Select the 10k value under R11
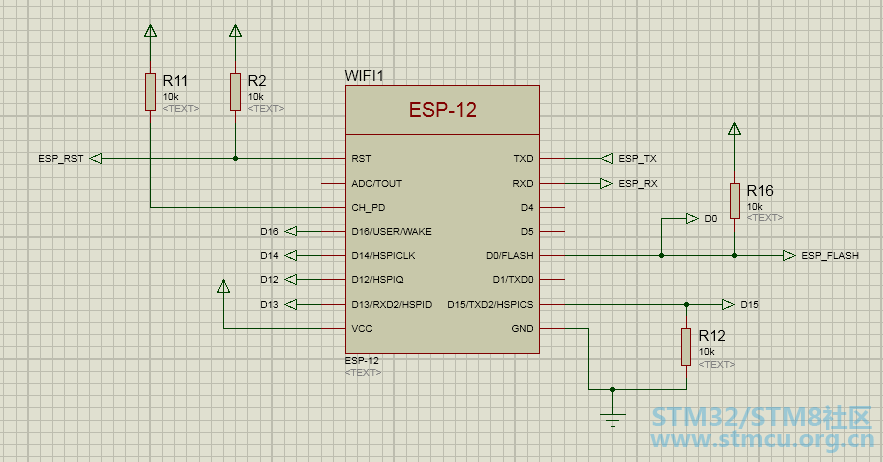This screenshot has width=883, height=462. pyautogui.click(x=171, y=97)
